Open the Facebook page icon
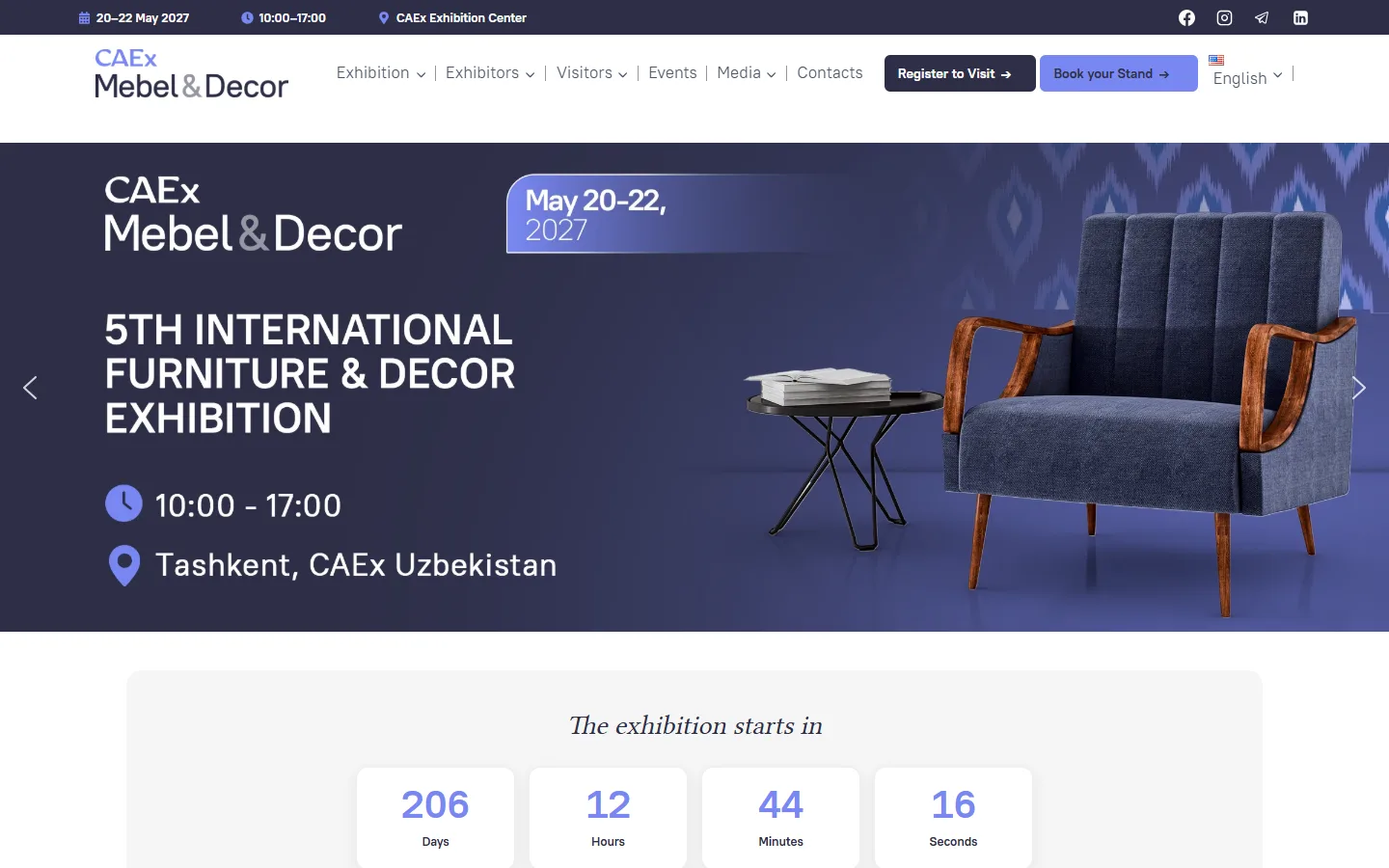The height and width of the screenshot is (868, 1389). 1186,17
